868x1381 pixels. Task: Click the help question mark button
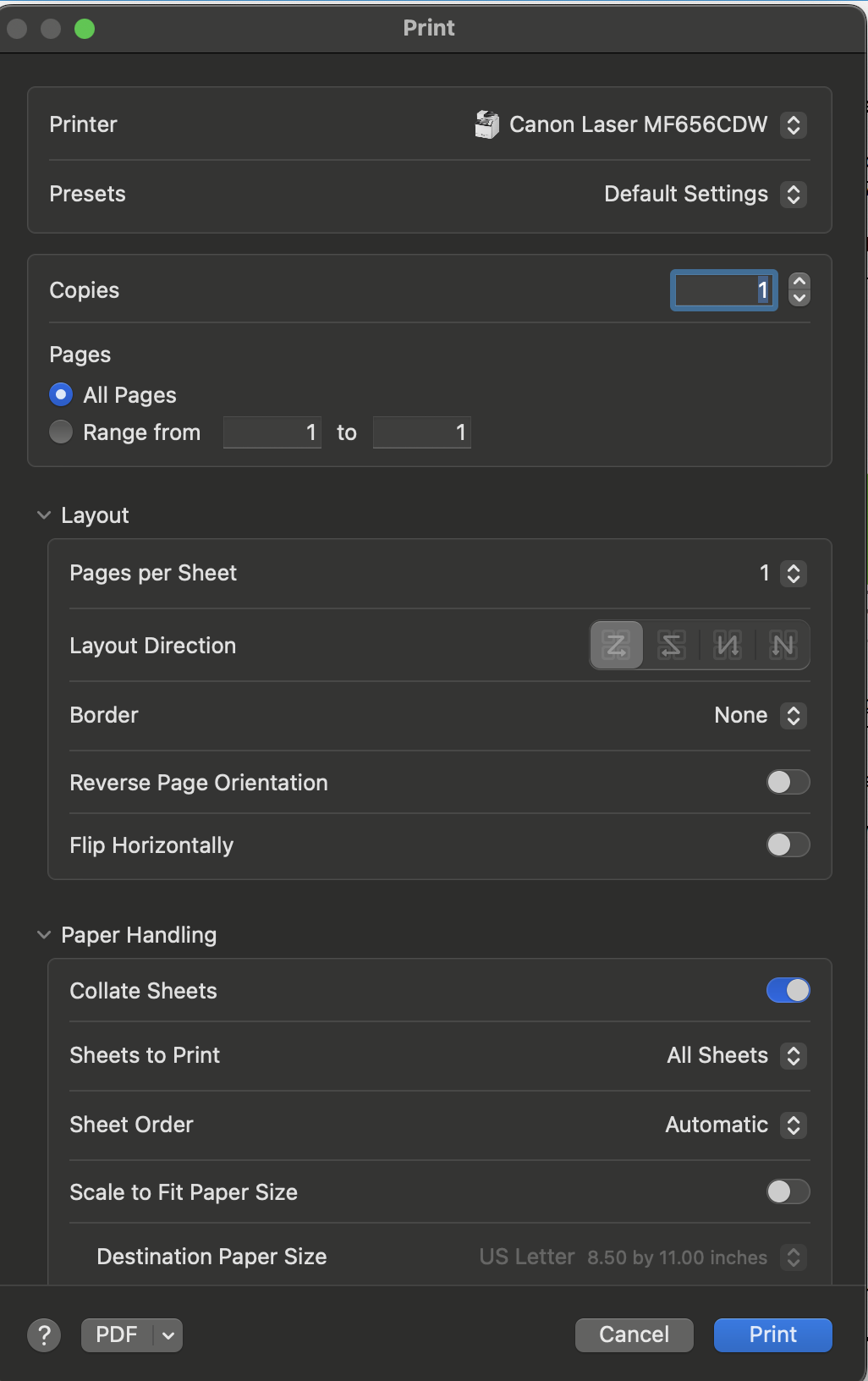pos(44,1335)
